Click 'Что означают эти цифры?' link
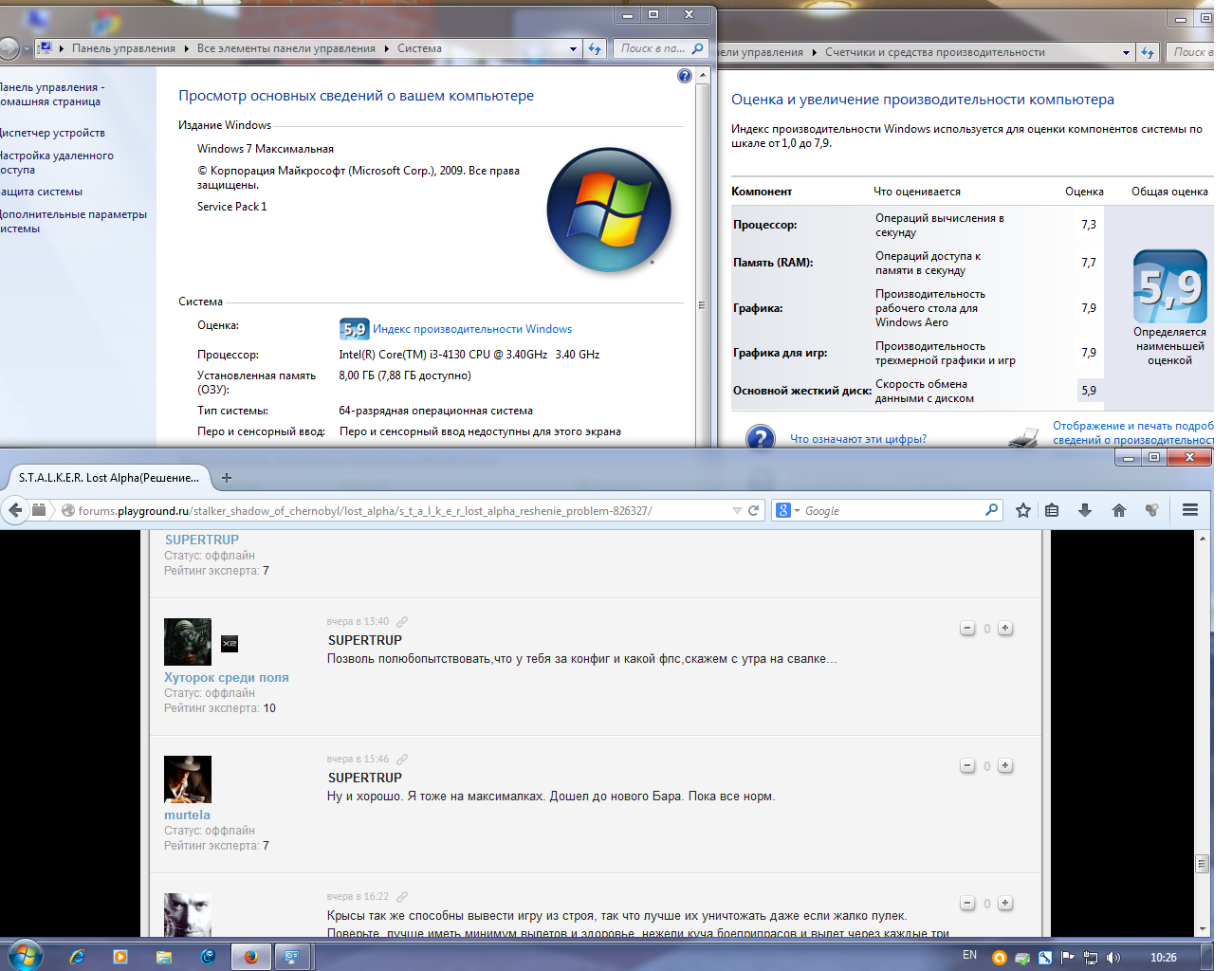Viewport: 1232px width, 971px height. [858, 439]
